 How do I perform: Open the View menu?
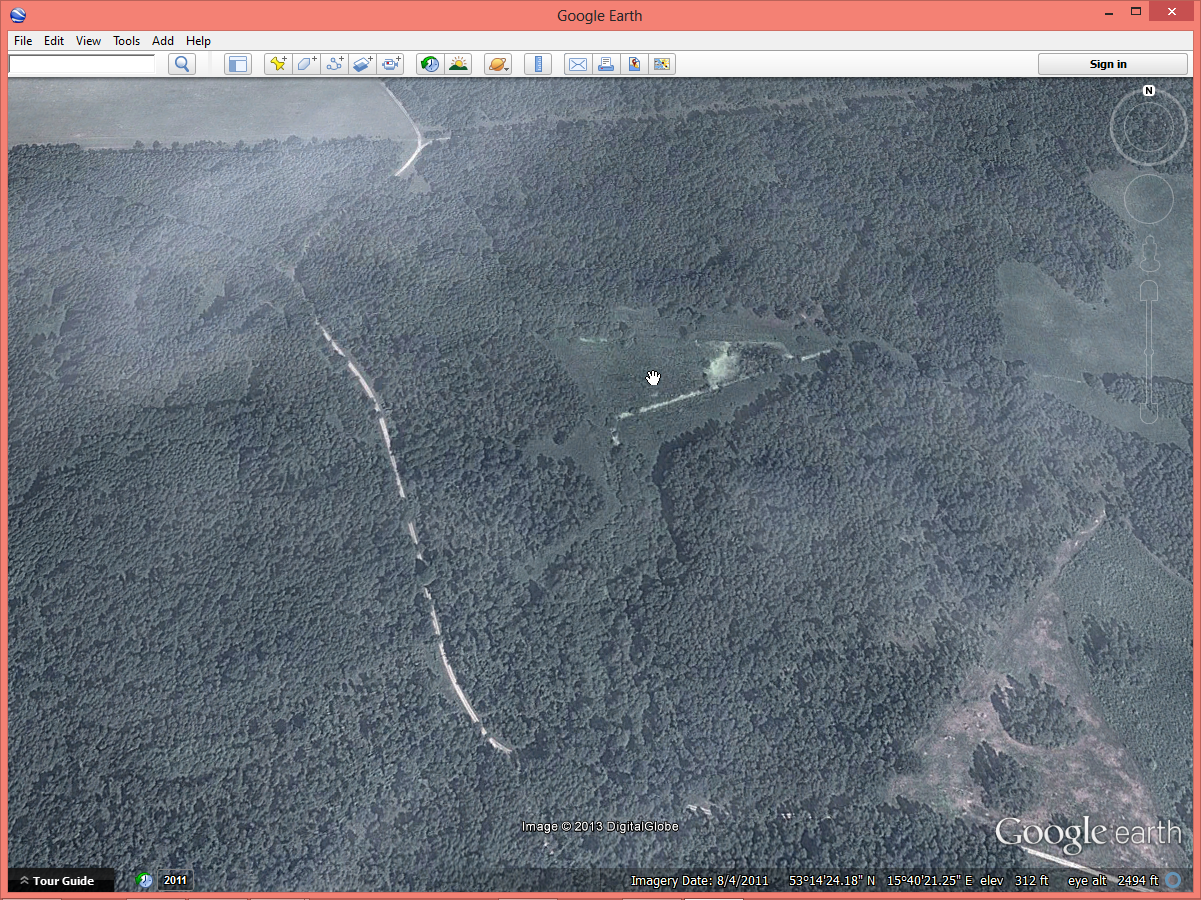tap(88, 41)
